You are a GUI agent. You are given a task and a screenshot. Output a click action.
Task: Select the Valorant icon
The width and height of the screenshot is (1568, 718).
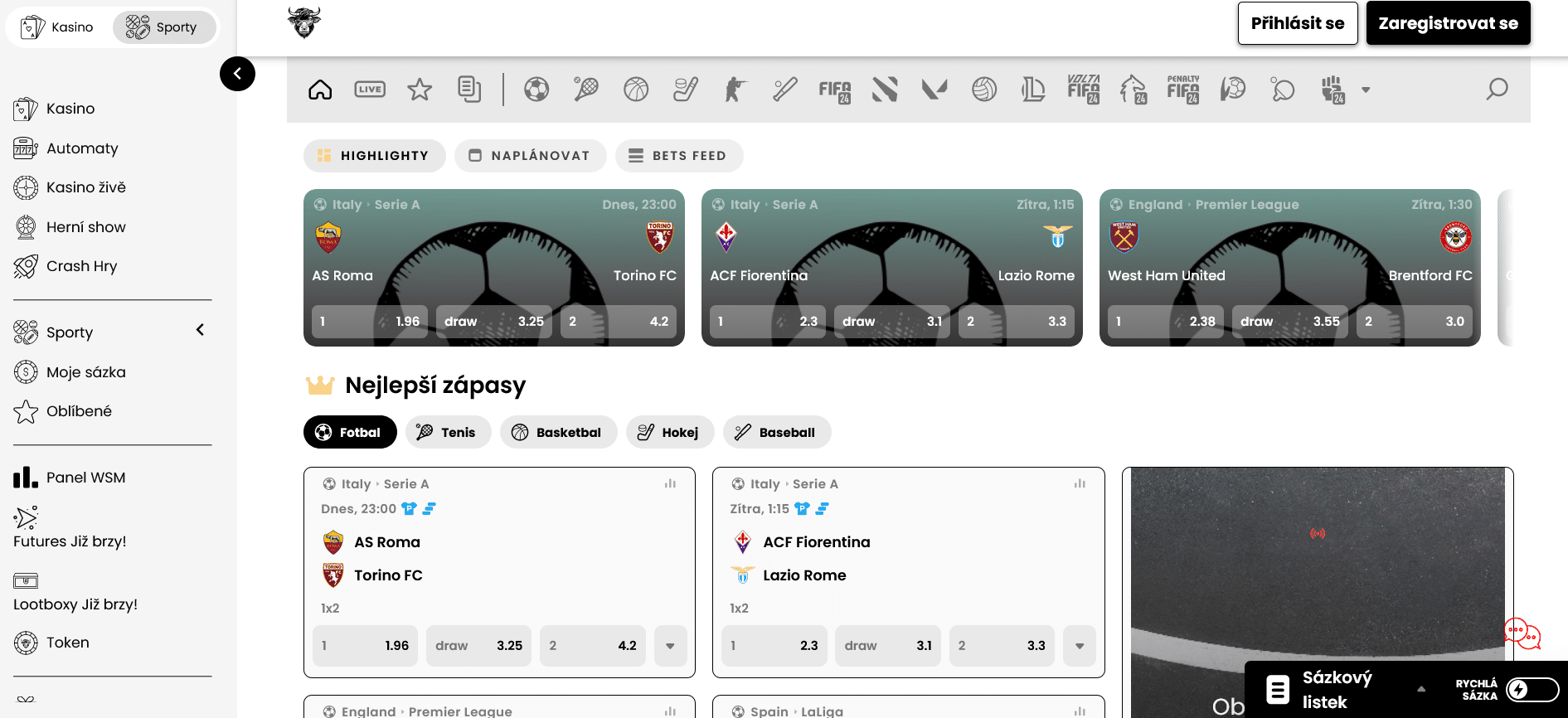(934, 90)
